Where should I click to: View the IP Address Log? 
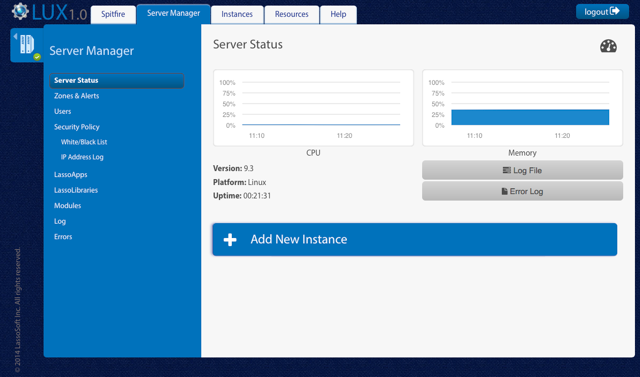[x=82, y=157]
